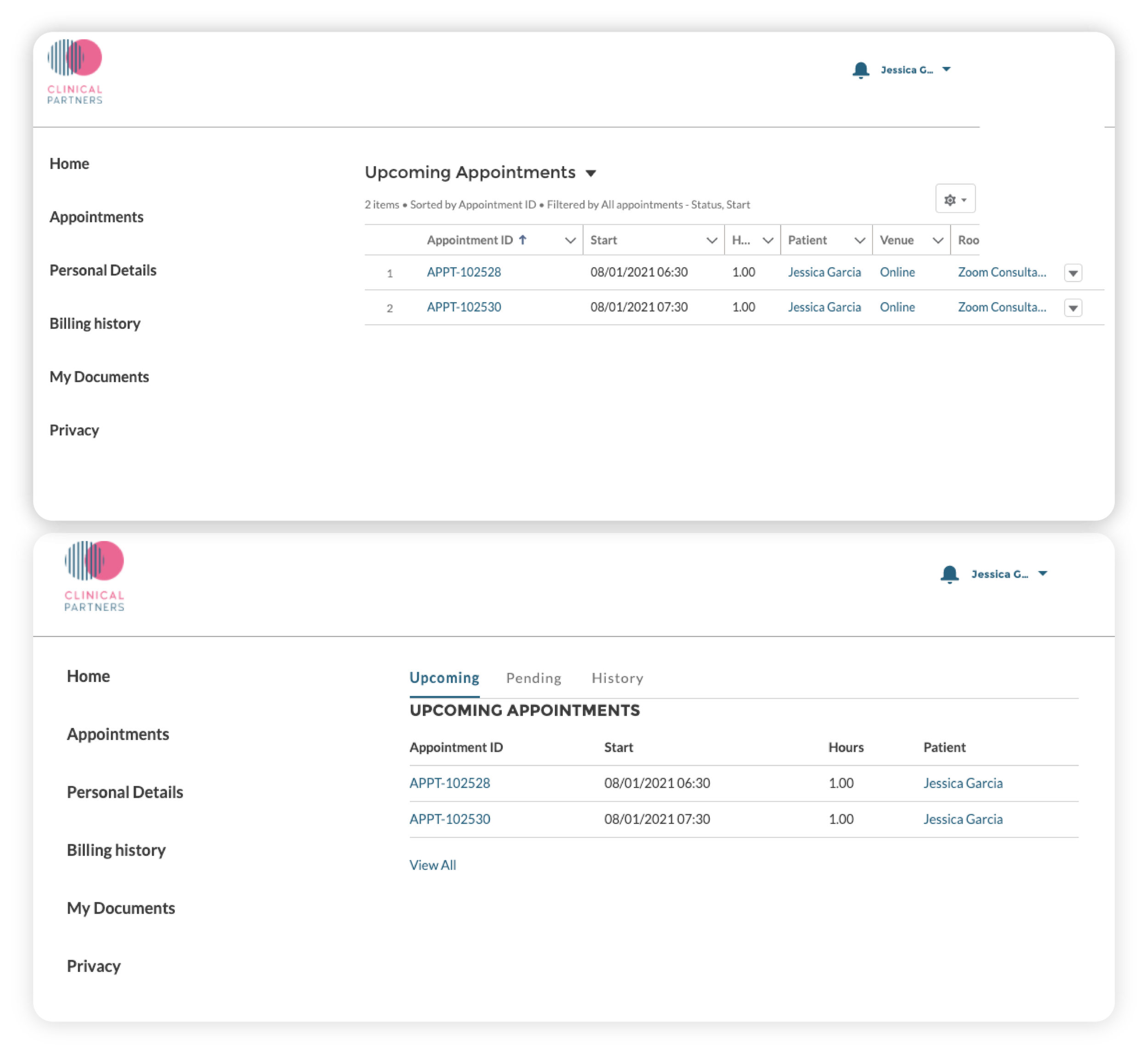Switch to the Upcoming tab
This screenshot has width=1148, height=1056.
(x=445, y=678)
